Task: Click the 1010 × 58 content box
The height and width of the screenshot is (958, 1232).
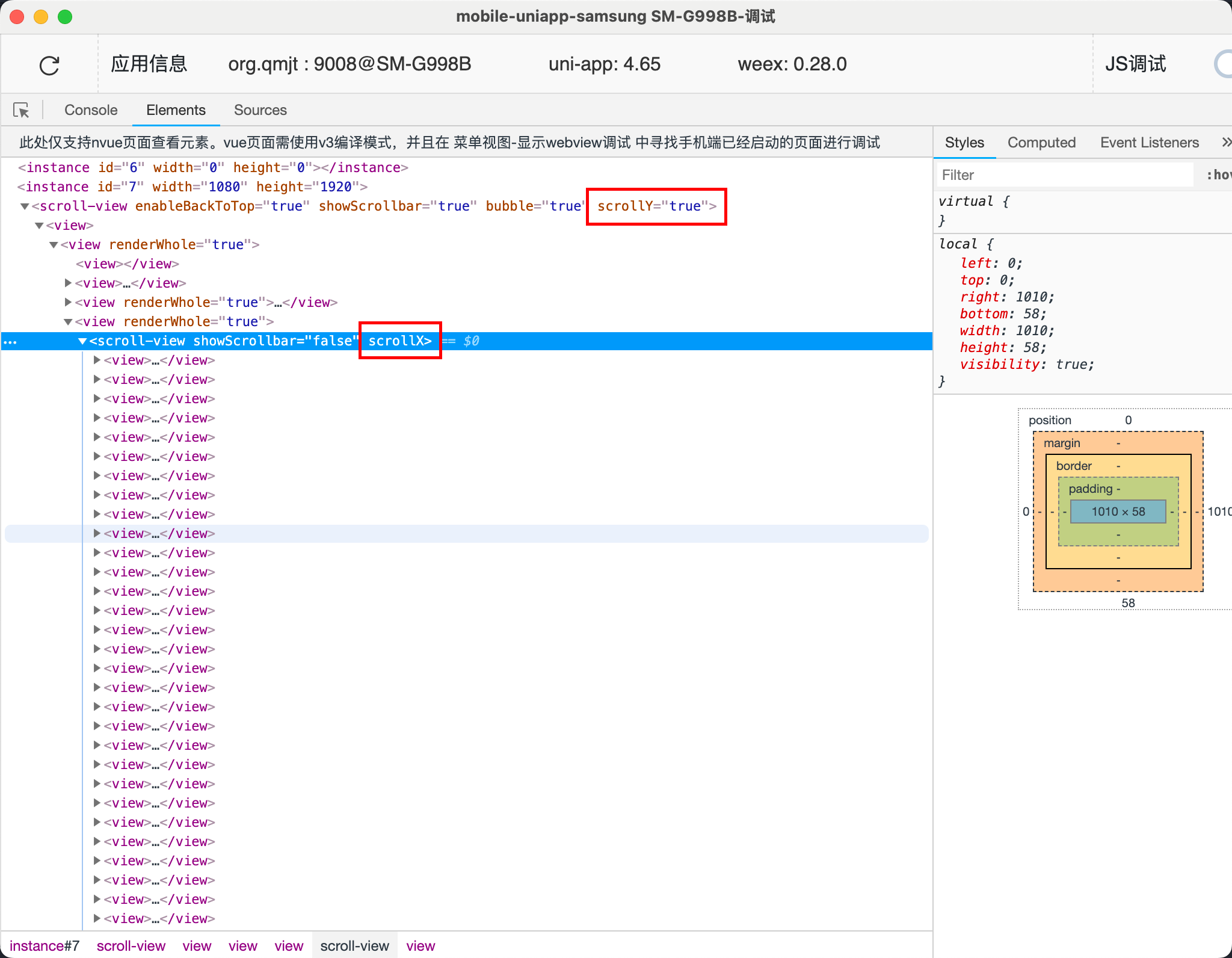Action: tap(1118, 511)
